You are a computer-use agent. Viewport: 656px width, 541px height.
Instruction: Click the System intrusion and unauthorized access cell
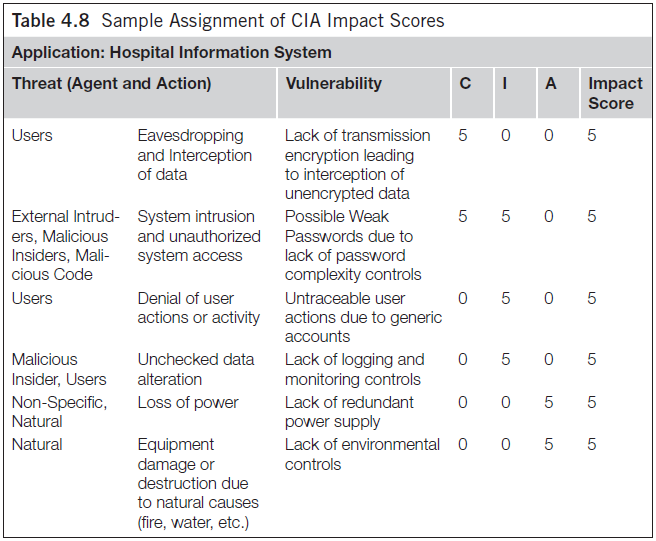pyautogui.click(x=198, y=236)
